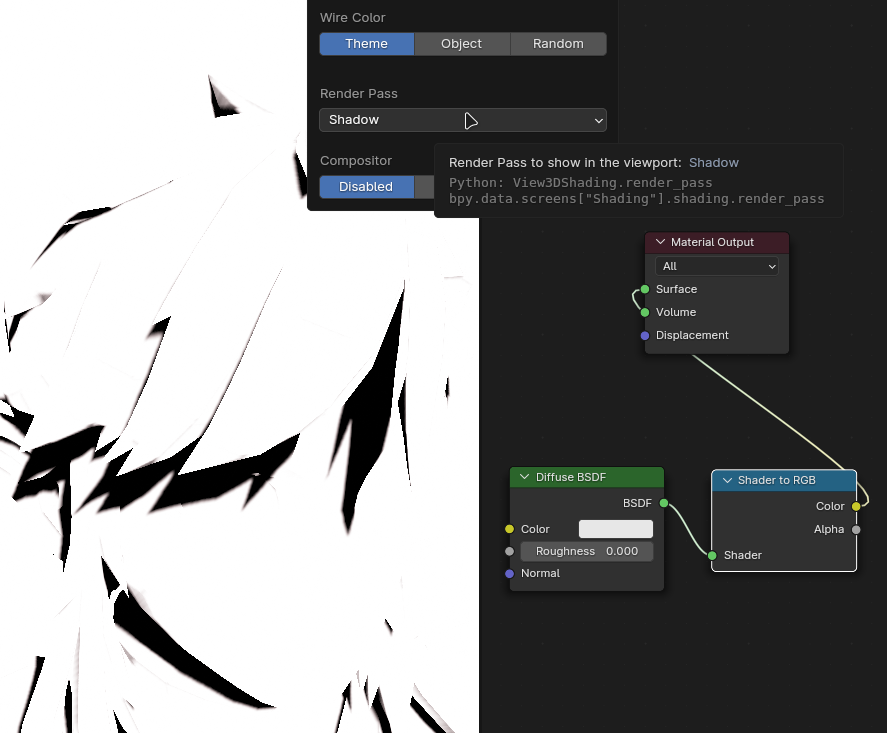This screenshot has height=733, width=887.
Task: Open the All output dropdown on Material Output
Action: pos(716,266)
